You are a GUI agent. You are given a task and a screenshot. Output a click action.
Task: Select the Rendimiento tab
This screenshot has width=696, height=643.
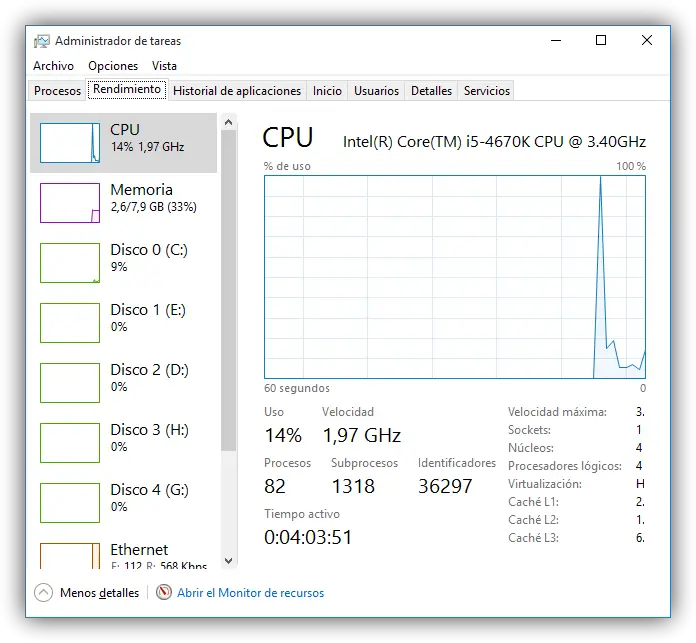click(x=127, y=90)
